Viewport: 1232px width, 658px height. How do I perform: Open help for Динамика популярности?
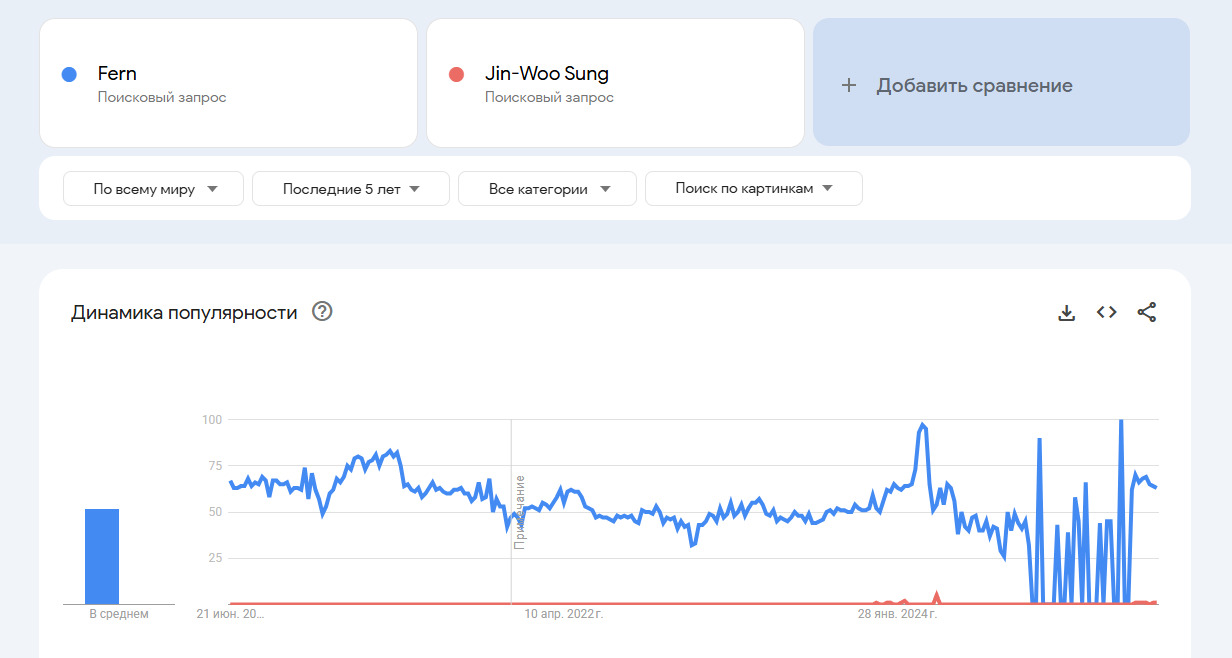click(322, 311)
